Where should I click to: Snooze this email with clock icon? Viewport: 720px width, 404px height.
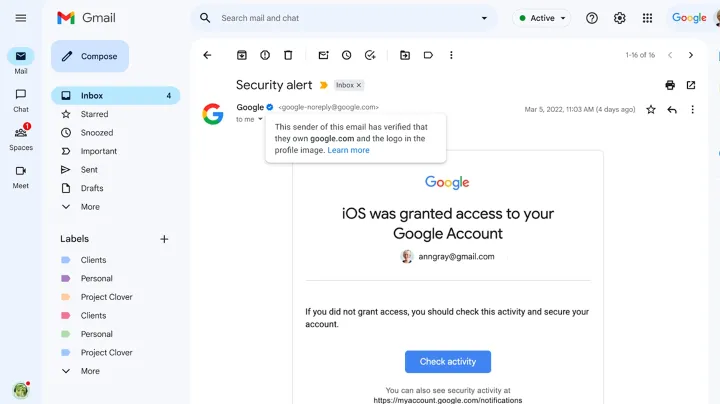(347, 55)
